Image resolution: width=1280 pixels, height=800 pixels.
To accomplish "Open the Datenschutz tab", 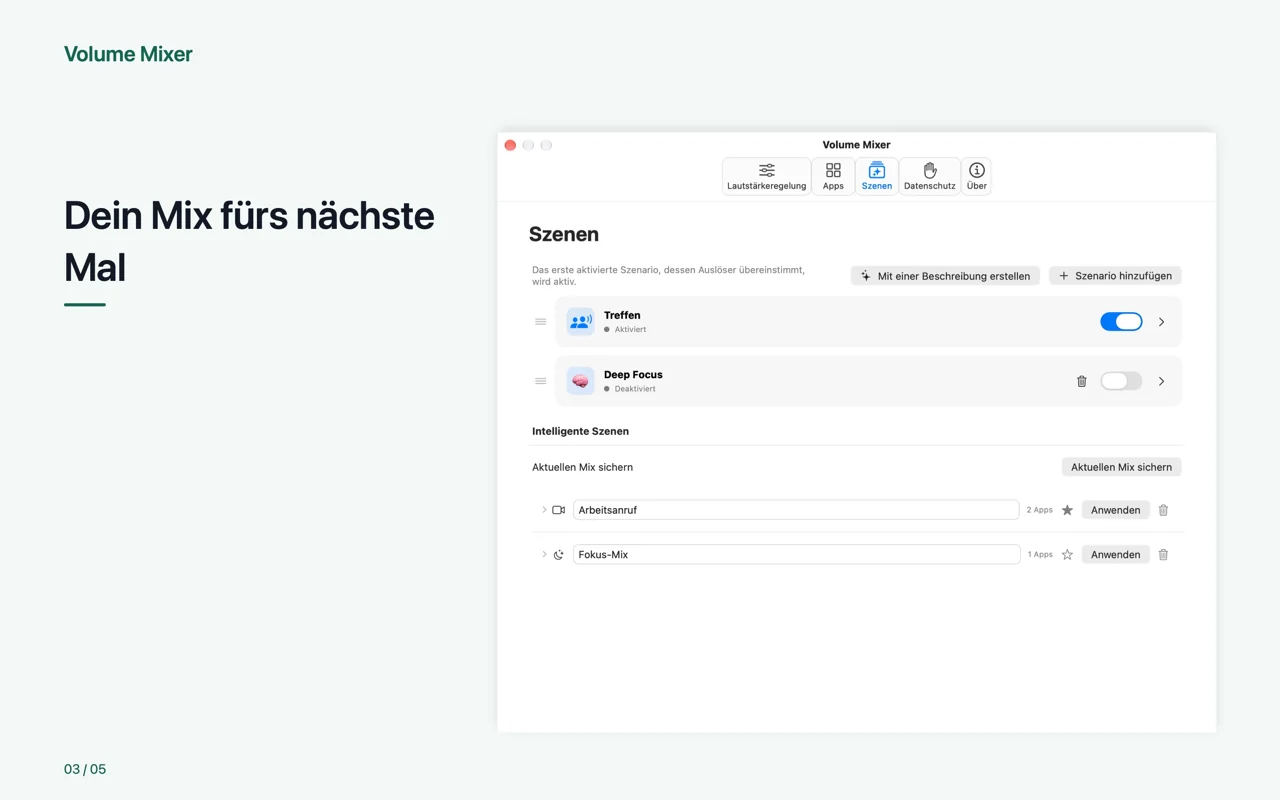I will pyautogui.click(x=929, y=176).
